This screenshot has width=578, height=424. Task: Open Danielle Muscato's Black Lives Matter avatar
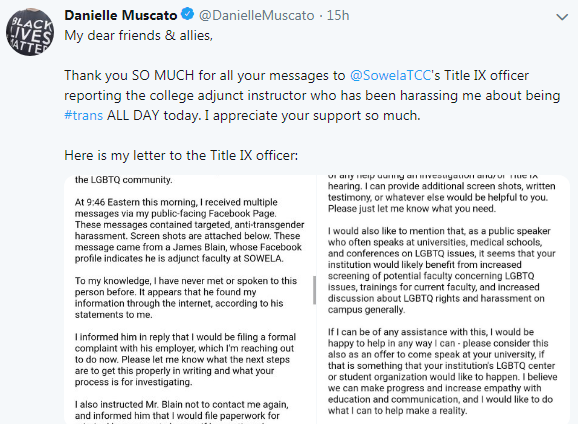pyautogui.click(x=30, y=32)
